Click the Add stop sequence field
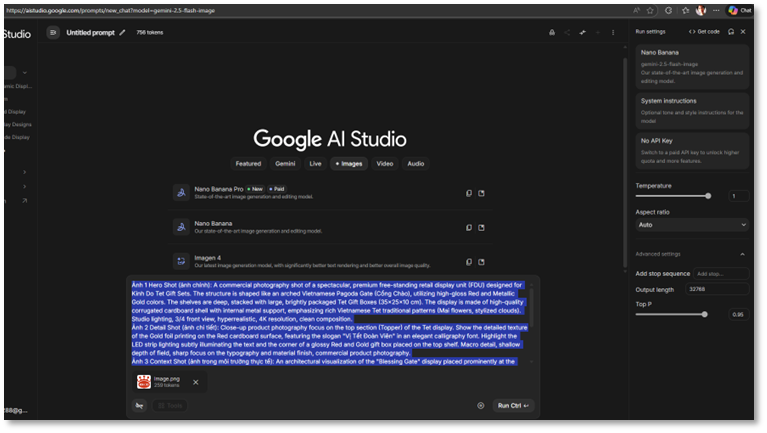This screenshot has height=433, width=767. pyautogui.click(x=720, y=273)
